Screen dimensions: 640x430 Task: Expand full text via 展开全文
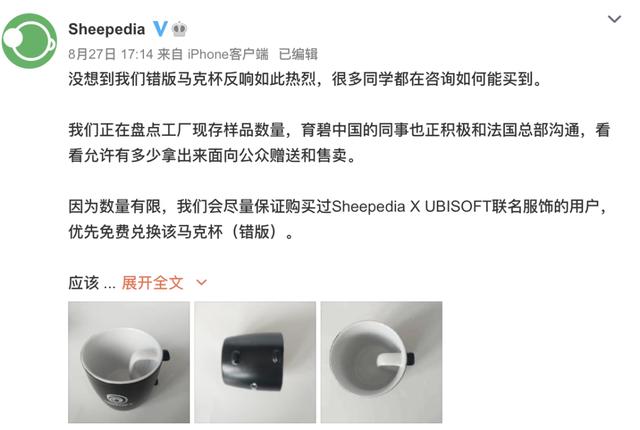pos(153,283)
